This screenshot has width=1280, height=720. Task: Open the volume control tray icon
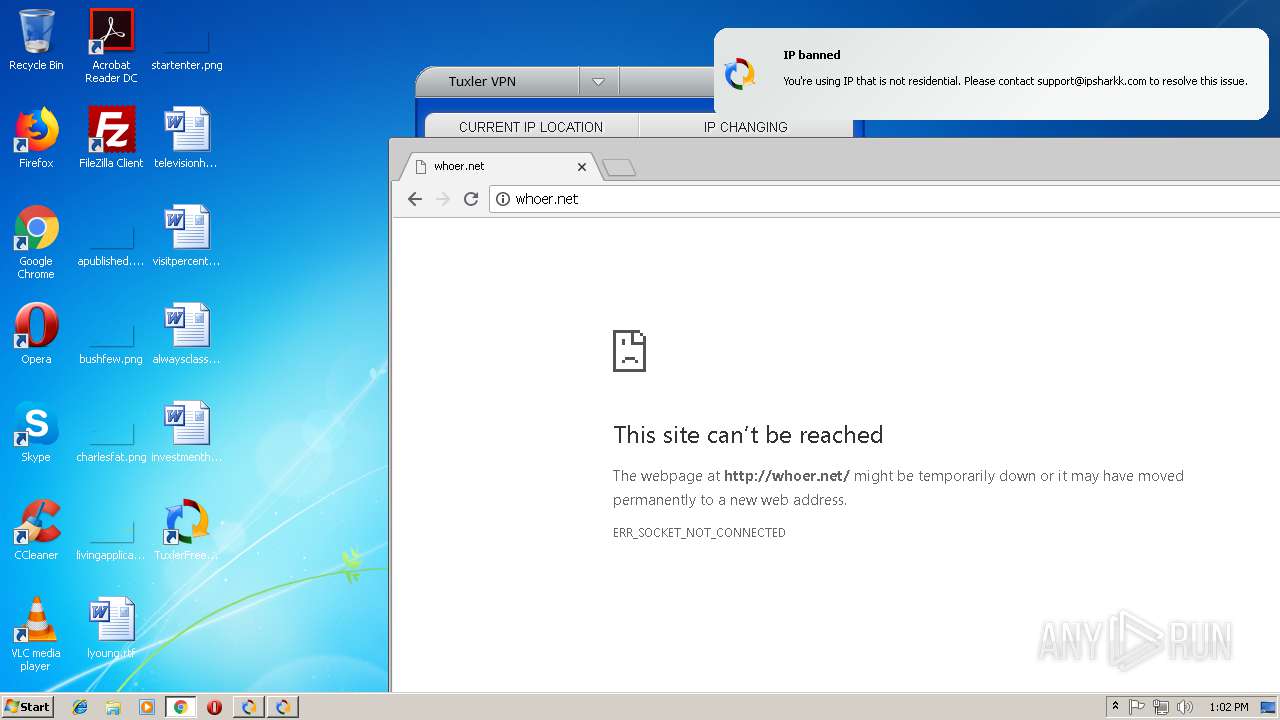click(x=1185, y=707)
